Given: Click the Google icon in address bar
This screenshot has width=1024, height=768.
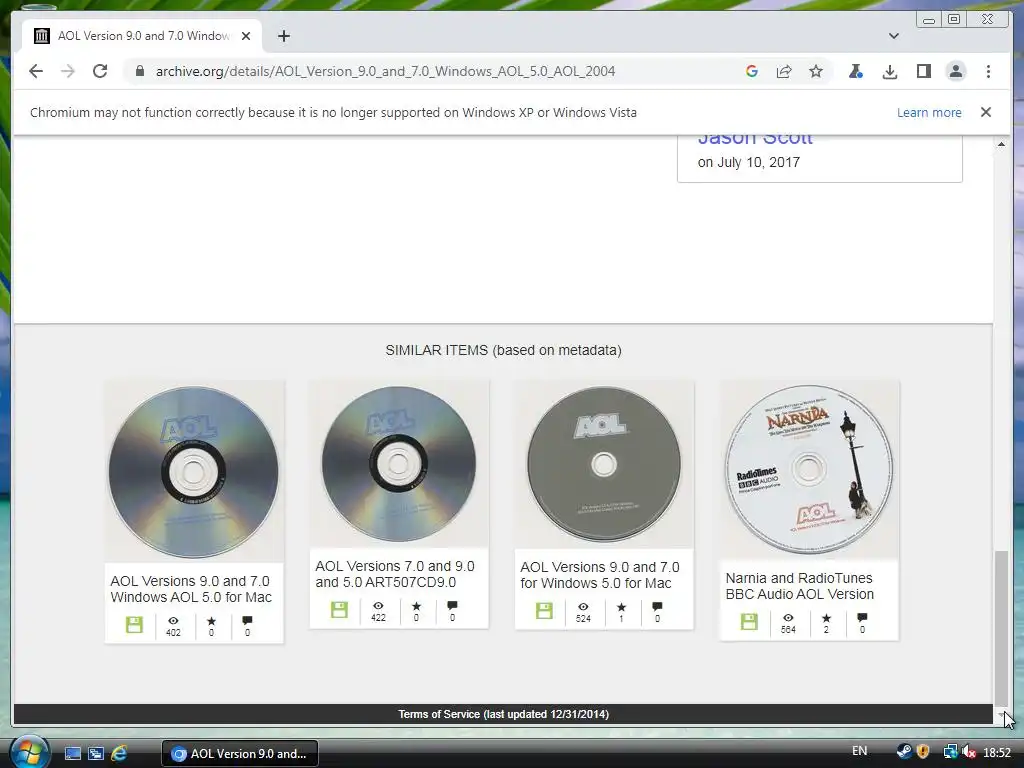Looking at the screenshot, I should coord(752,71).
